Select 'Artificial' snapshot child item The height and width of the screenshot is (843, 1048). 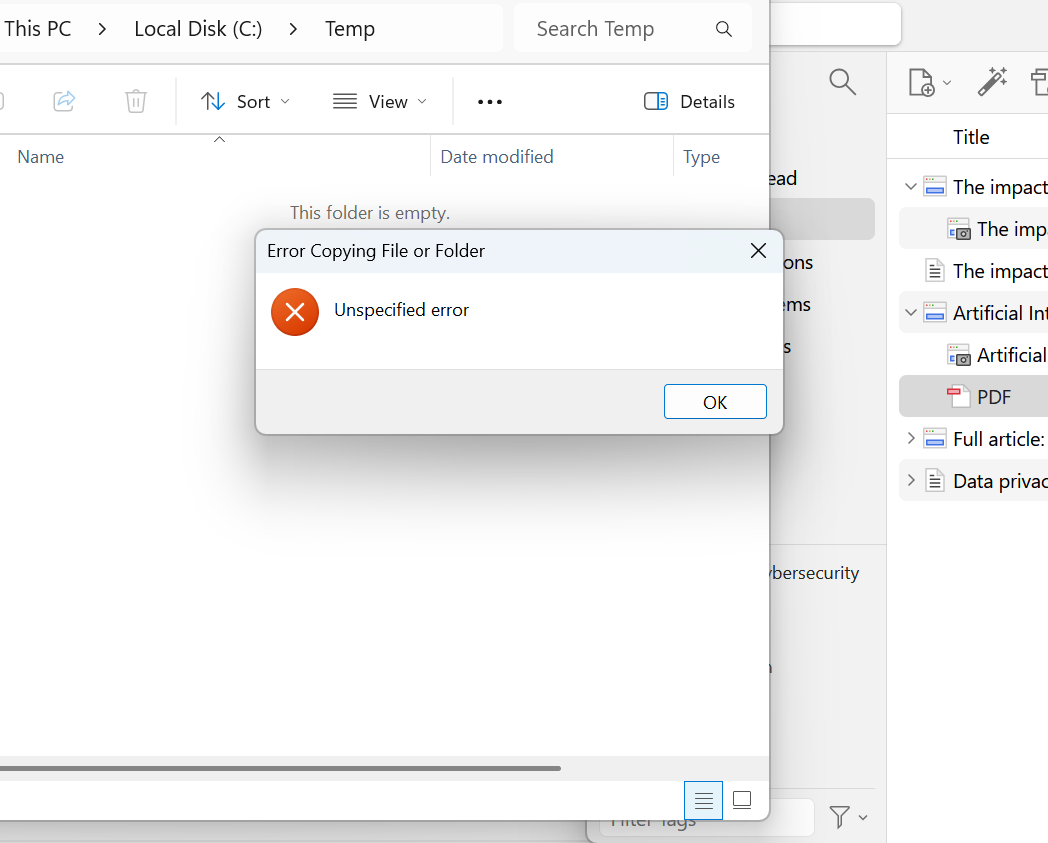point(974,354)
